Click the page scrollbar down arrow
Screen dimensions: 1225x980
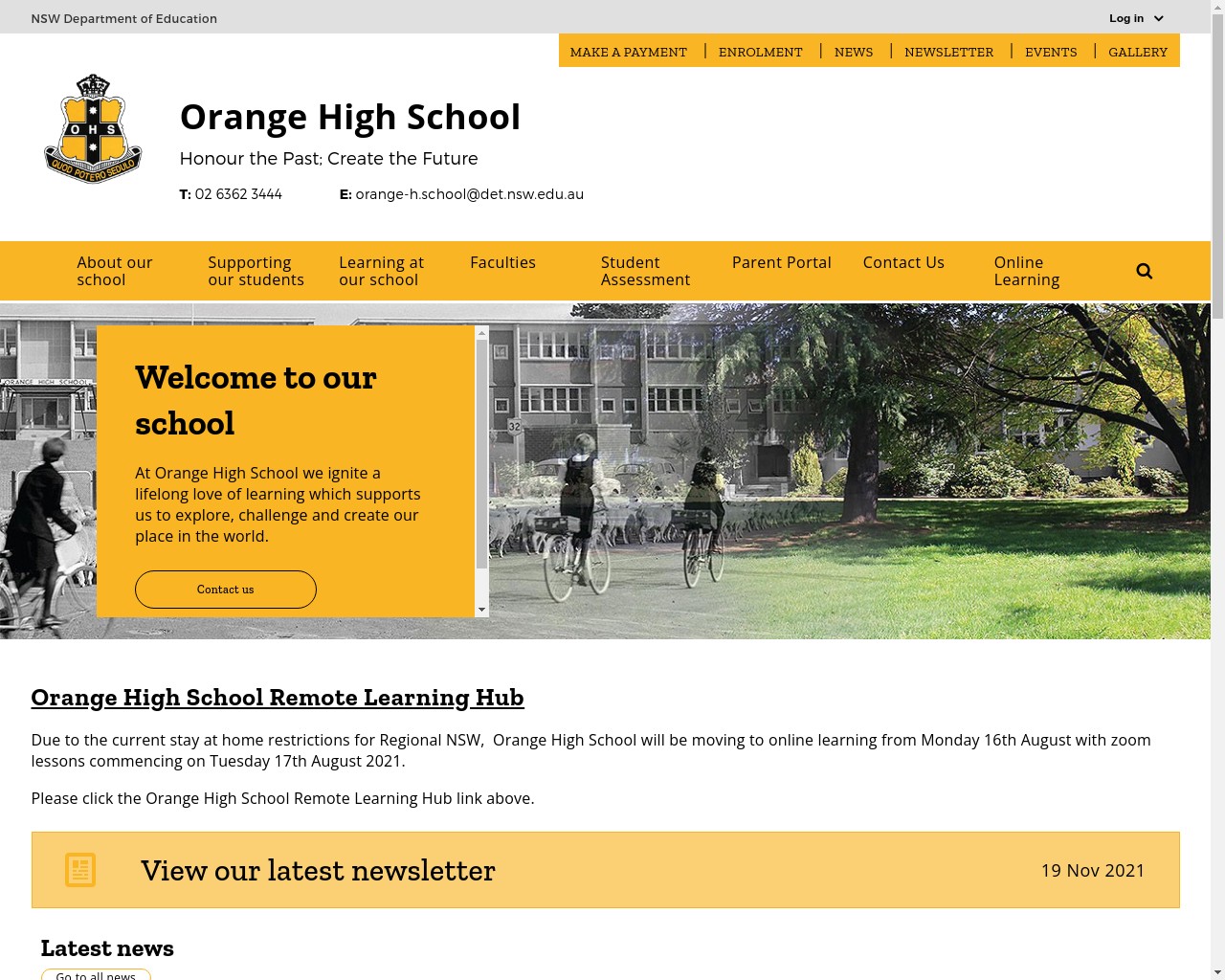(x=1217, y=972)
